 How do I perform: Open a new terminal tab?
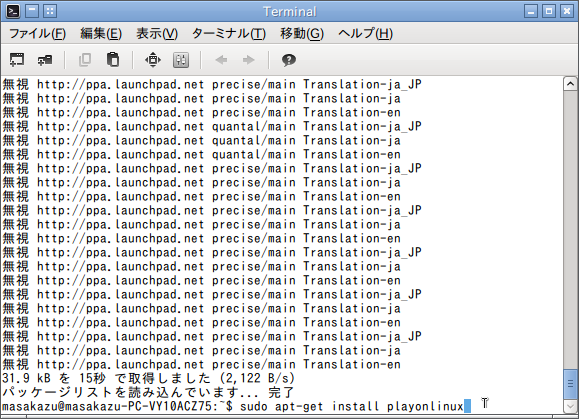coord(17,60)
